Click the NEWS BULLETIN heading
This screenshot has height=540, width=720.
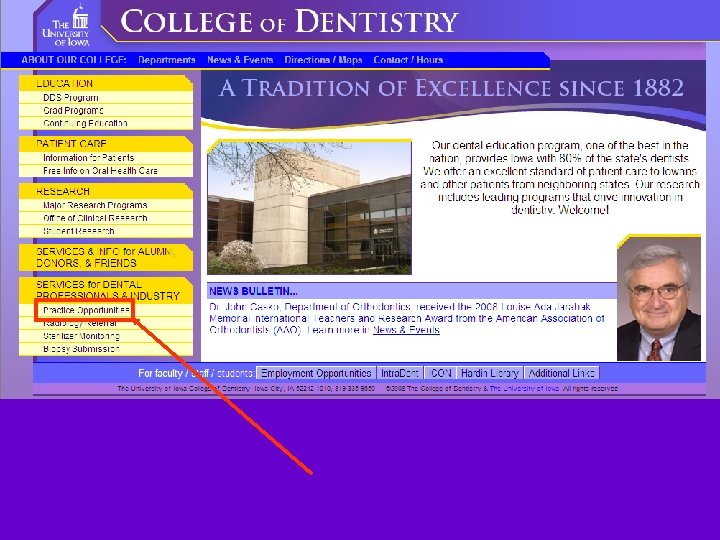(253, 291)
